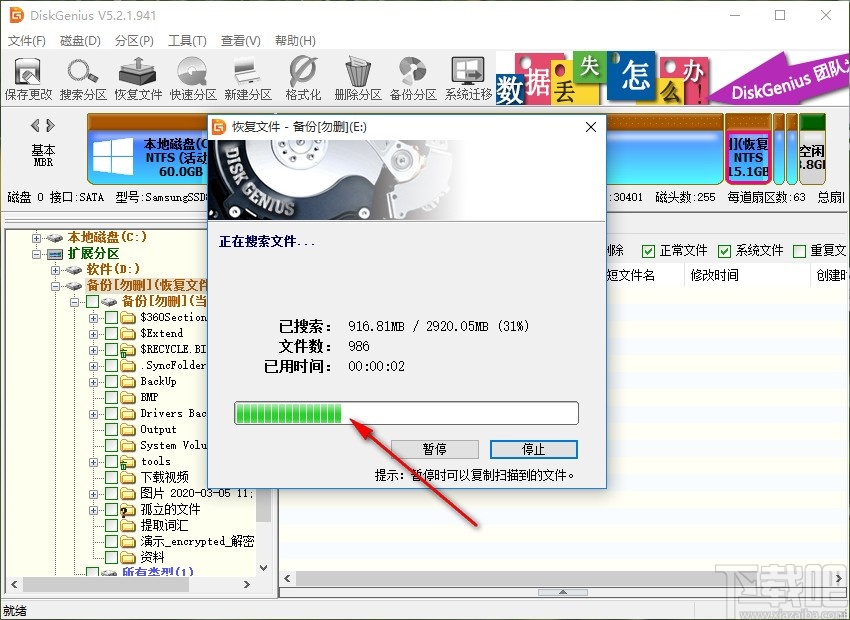Open the 备份分区 backup partition tool
850x620 pixels.
pyautogui.click(x=413, y=79)
